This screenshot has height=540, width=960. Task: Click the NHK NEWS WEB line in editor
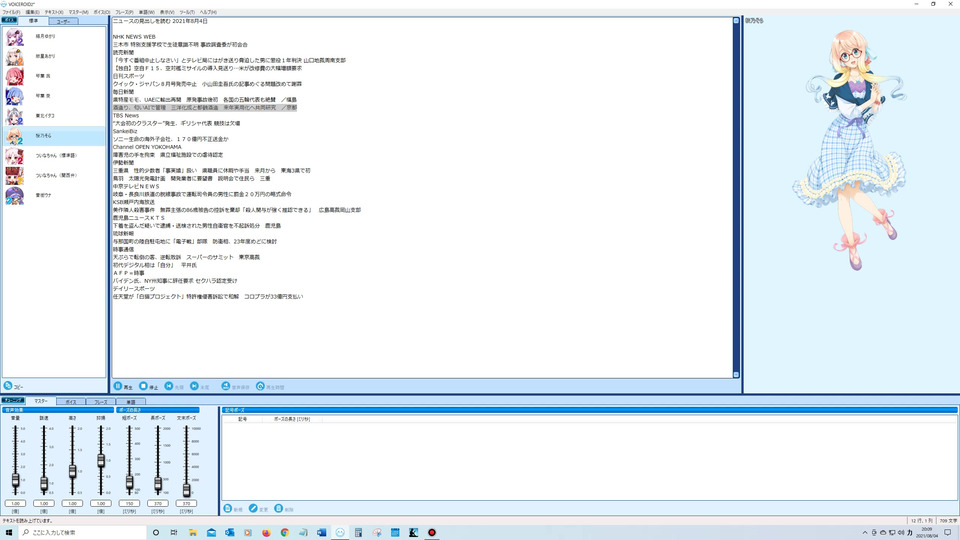tap(134, 37)
